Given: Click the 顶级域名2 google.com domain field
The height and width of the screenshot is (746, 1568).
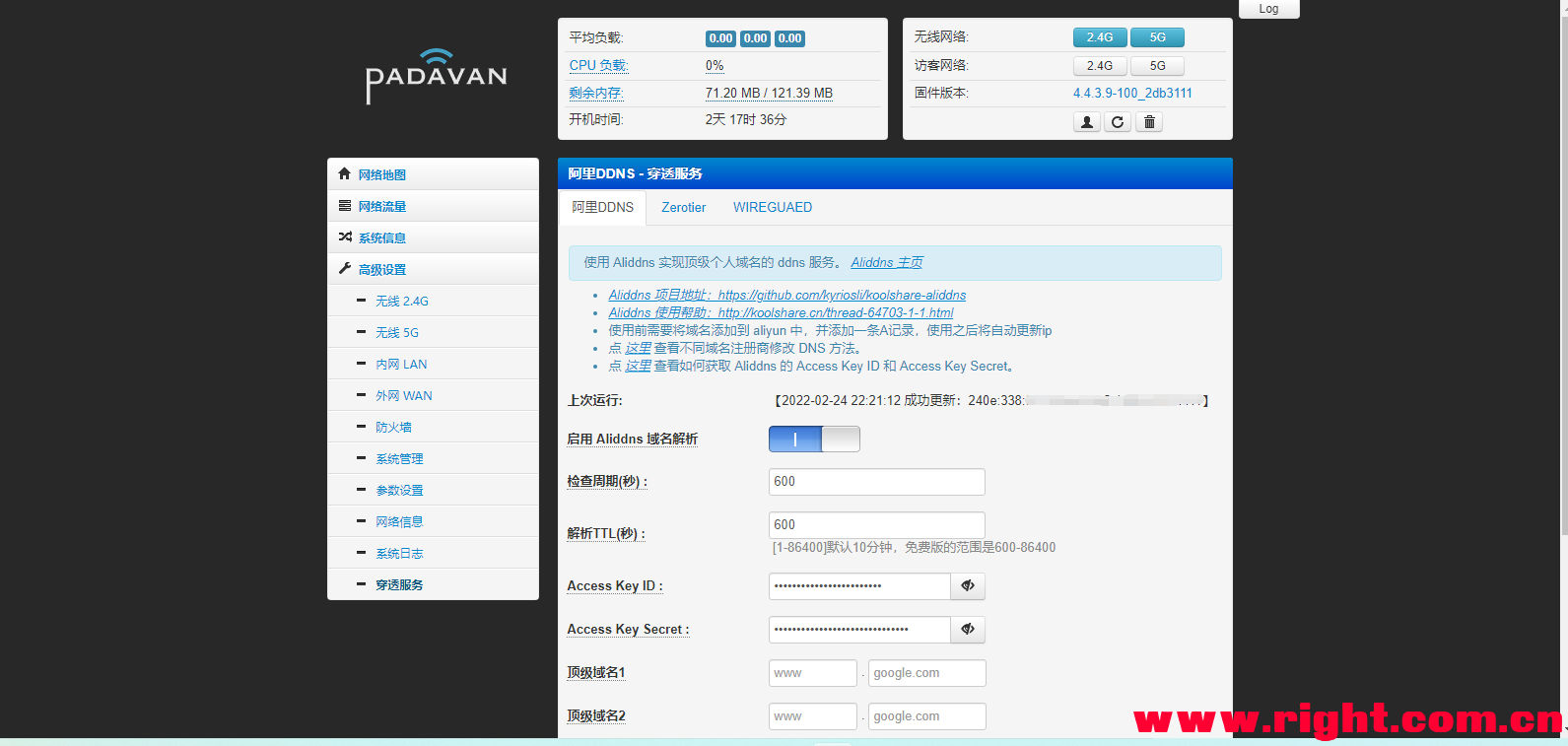Looking at the screenshot, I should [927, 716].
